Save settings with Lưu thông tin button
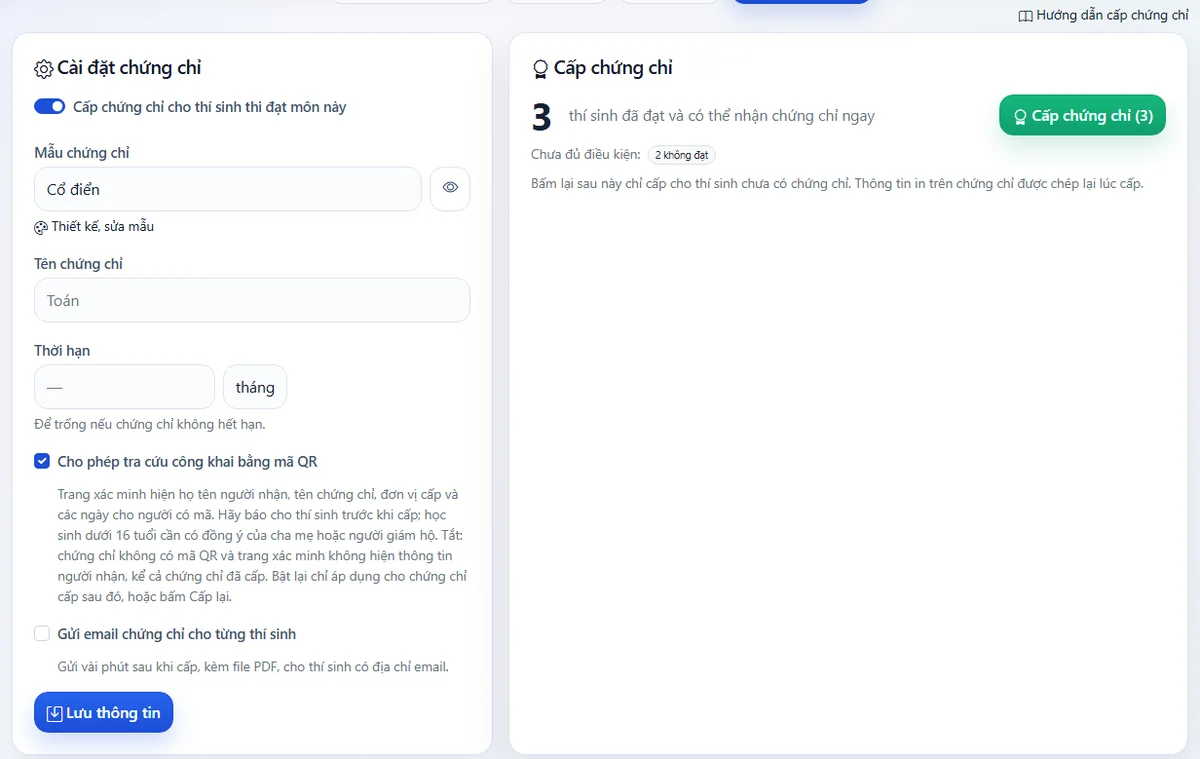Image resolution: width=1200 pixels, height=759 pixels. click(x=103, y=713)
